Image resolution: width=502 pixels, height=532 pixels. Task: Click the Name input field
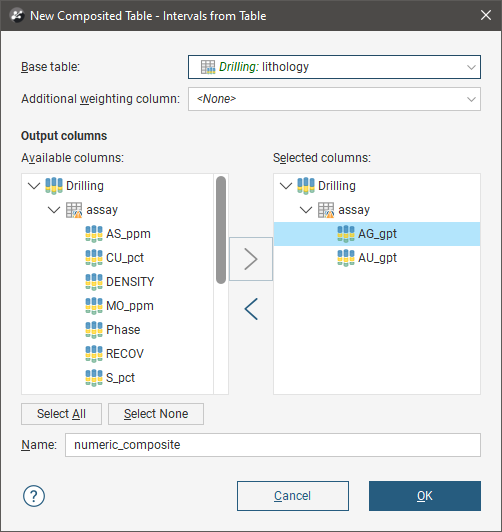pos(273,445)
